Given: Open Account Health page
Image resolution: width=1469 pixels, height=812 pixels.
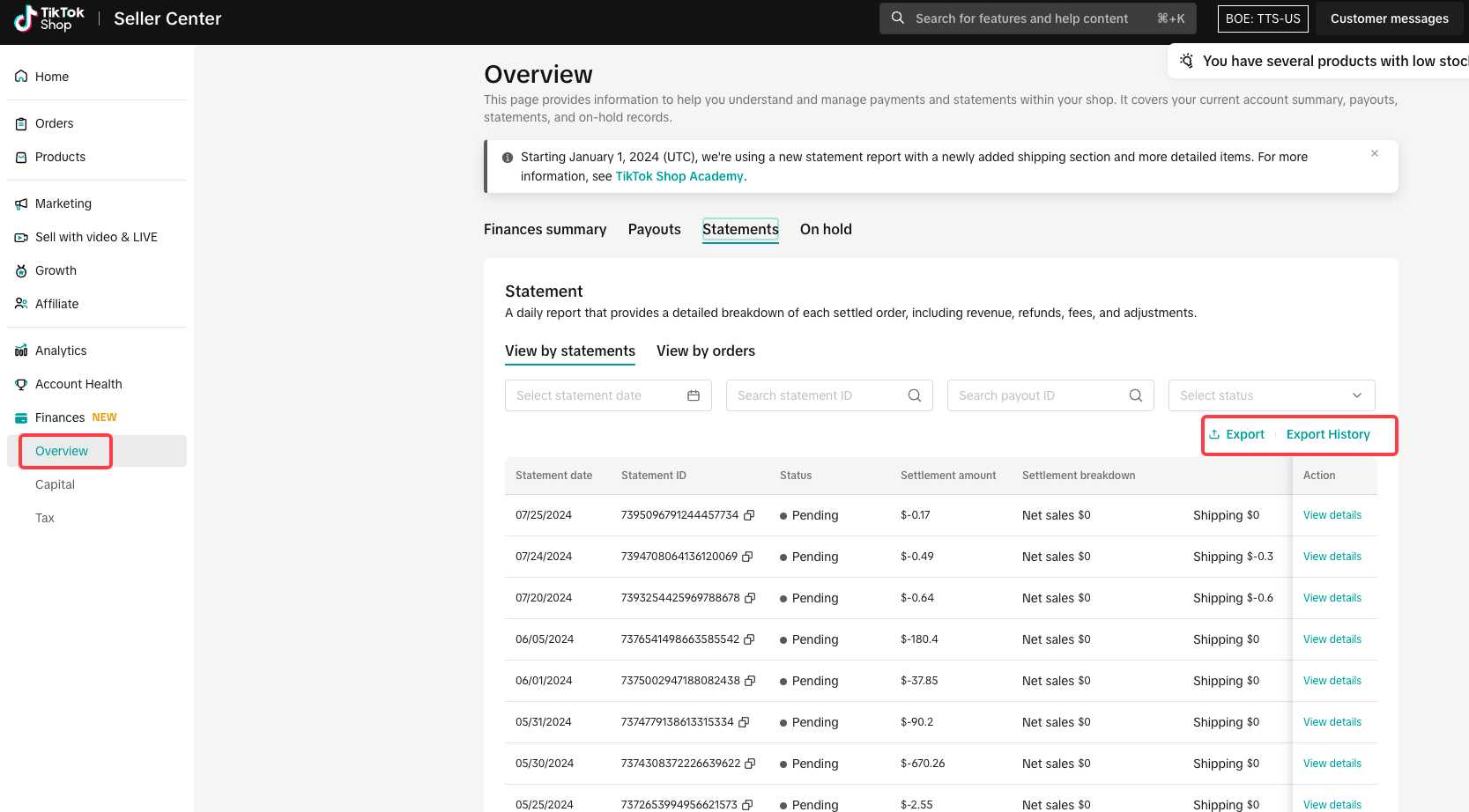Looking at the screenshot, I should point(78,384).
